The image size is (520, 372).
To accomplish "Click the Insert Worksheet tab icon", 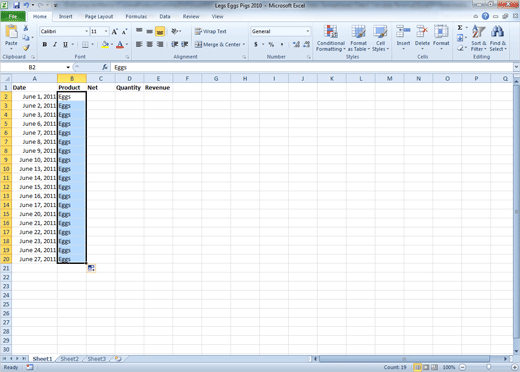I will pyautogui.click(x=118, y=359).
